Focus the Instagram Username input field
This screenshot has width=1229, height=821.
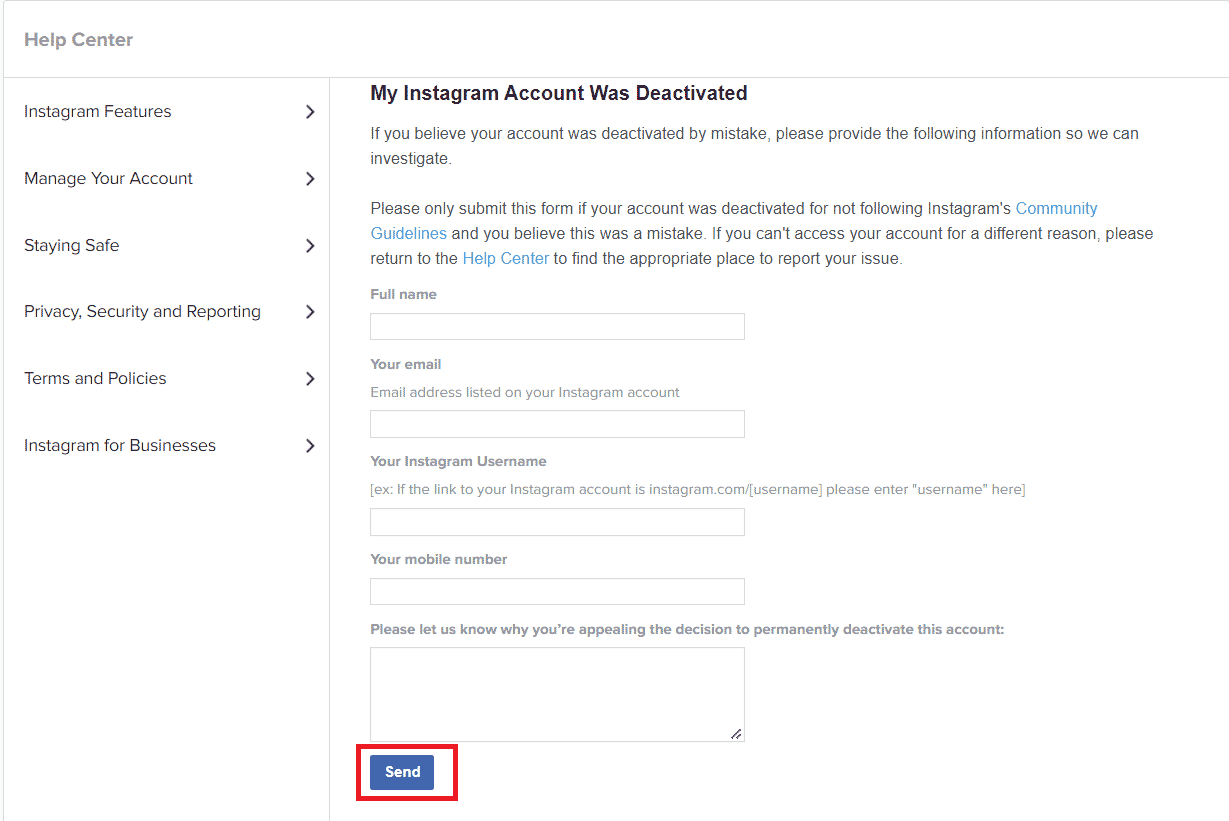tap(557, 522)
